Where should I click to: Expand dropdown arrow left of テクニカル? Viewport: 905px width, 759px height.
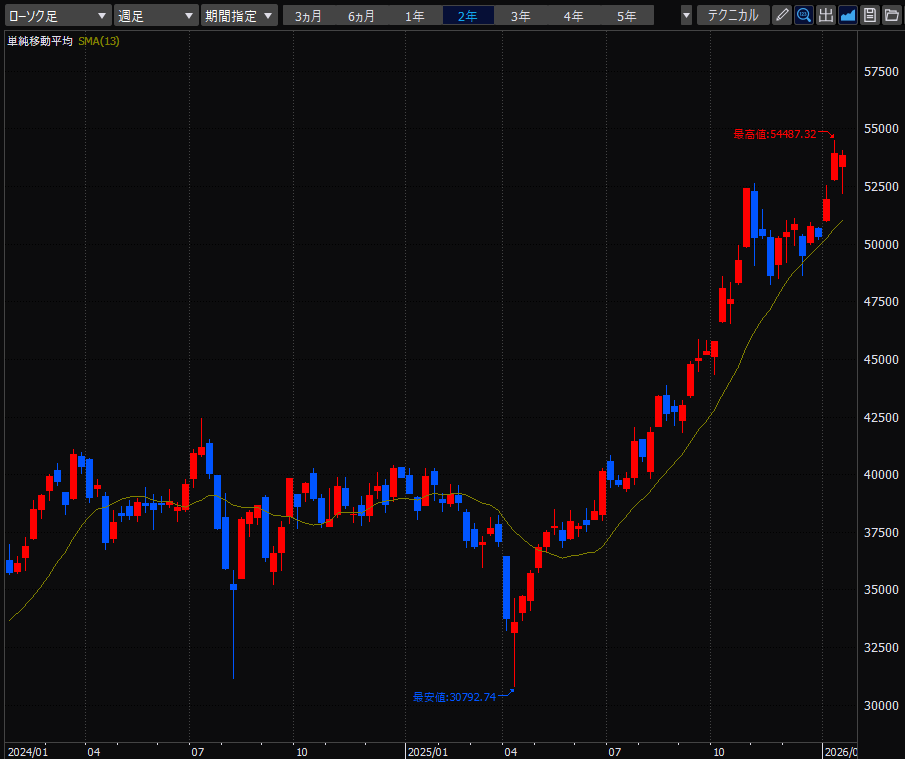686,16
